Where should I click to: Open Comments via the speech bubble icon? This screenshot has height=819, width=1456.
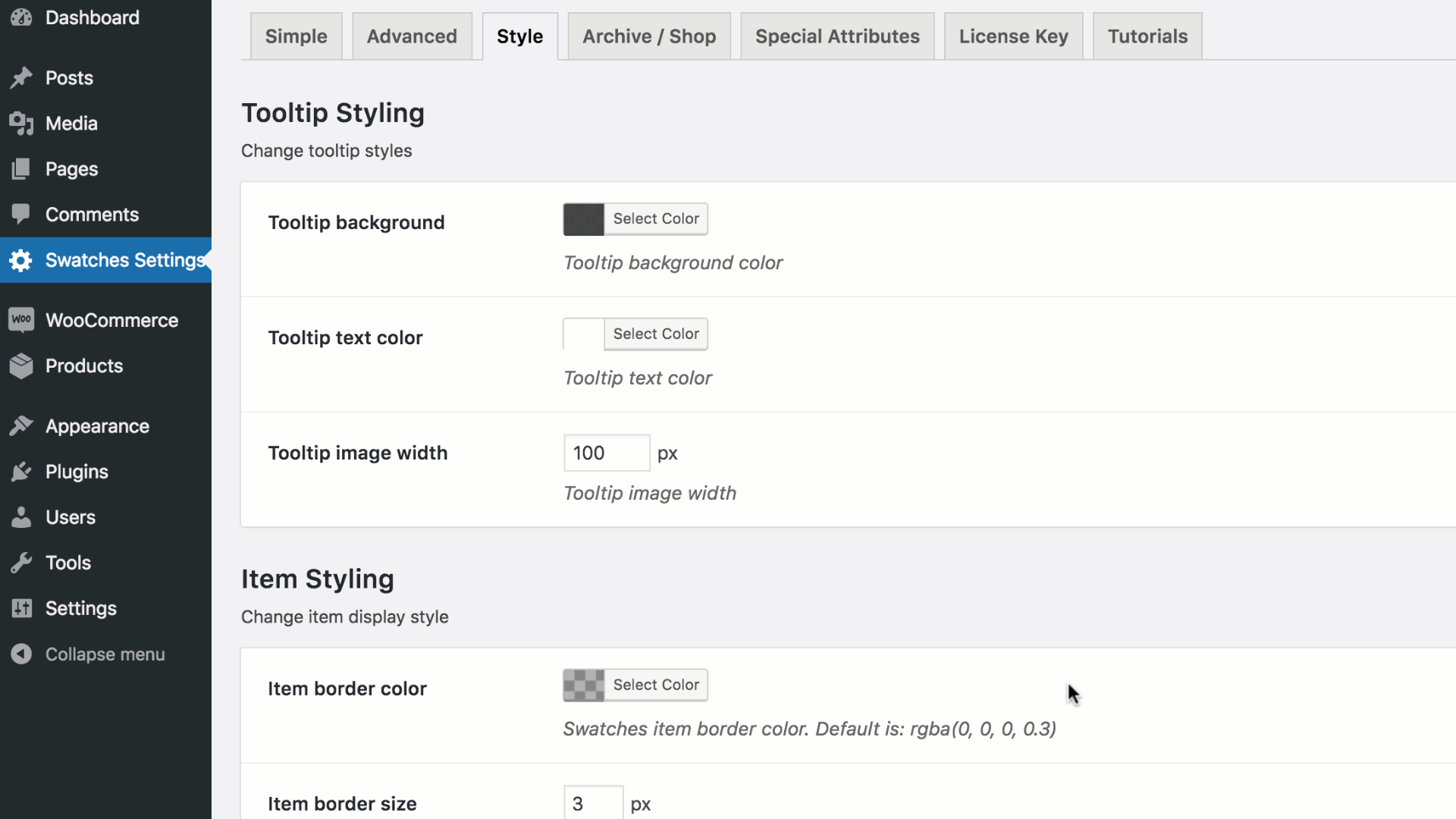point(21,214)
